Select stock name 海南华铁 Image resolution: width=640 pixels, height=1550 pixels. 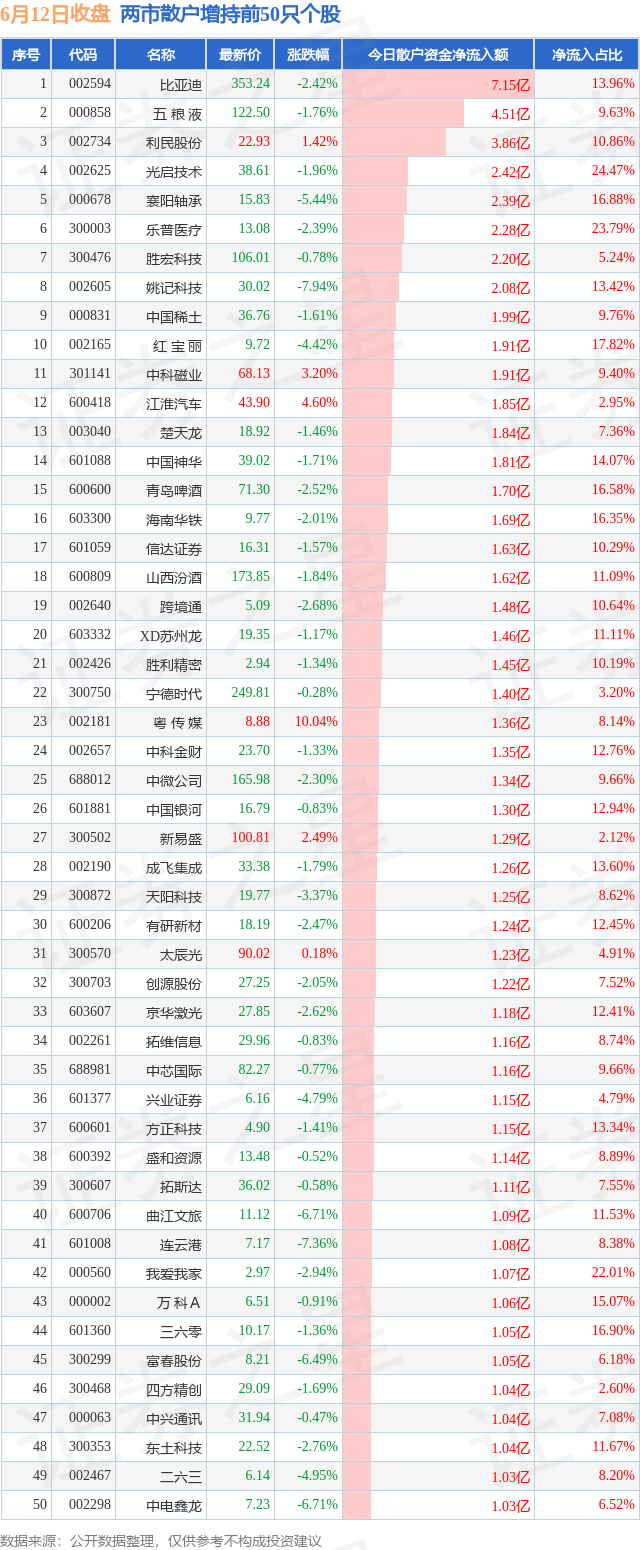pyautogui.click(x=174, y=519)
